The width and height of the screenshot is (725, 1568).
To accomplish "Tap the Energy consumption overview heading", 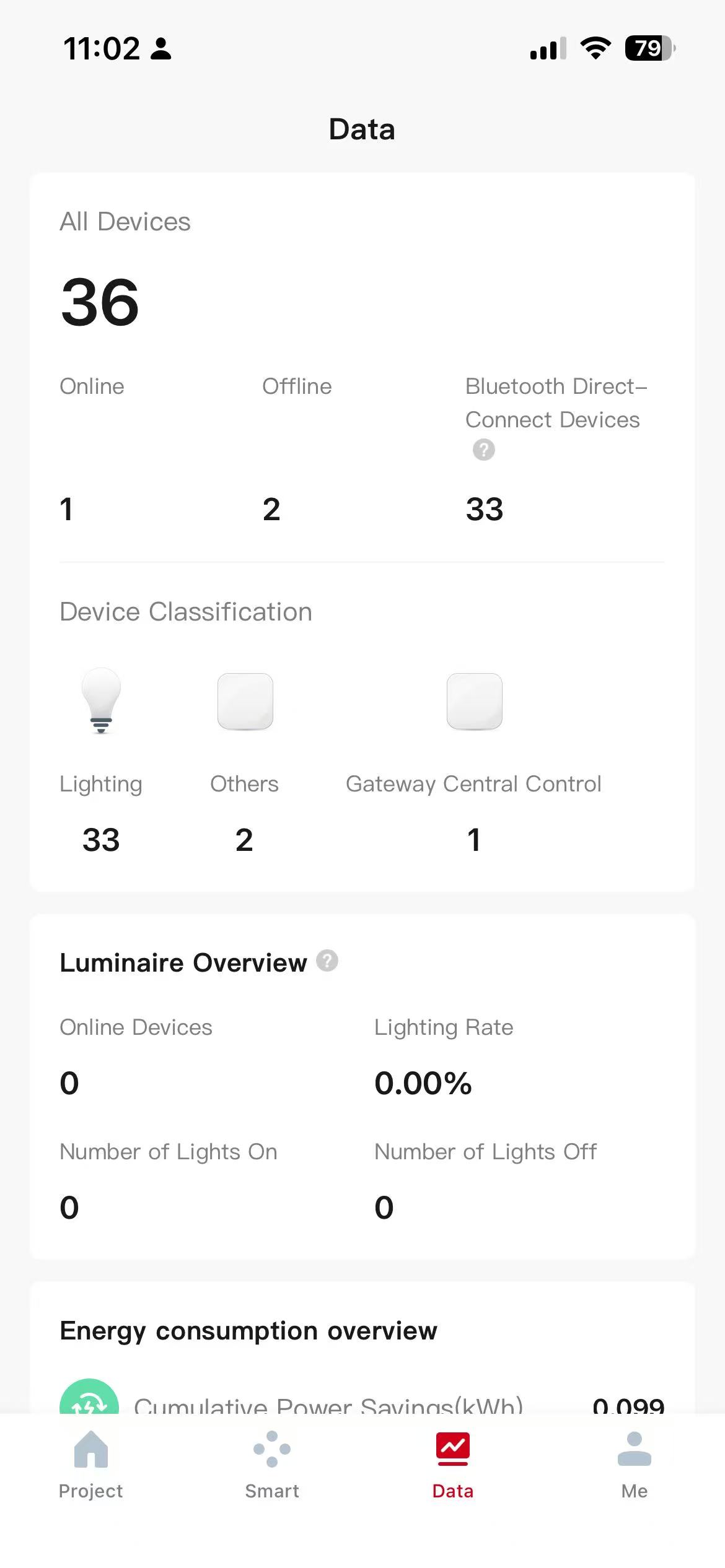I will (x=248, y=1330).
